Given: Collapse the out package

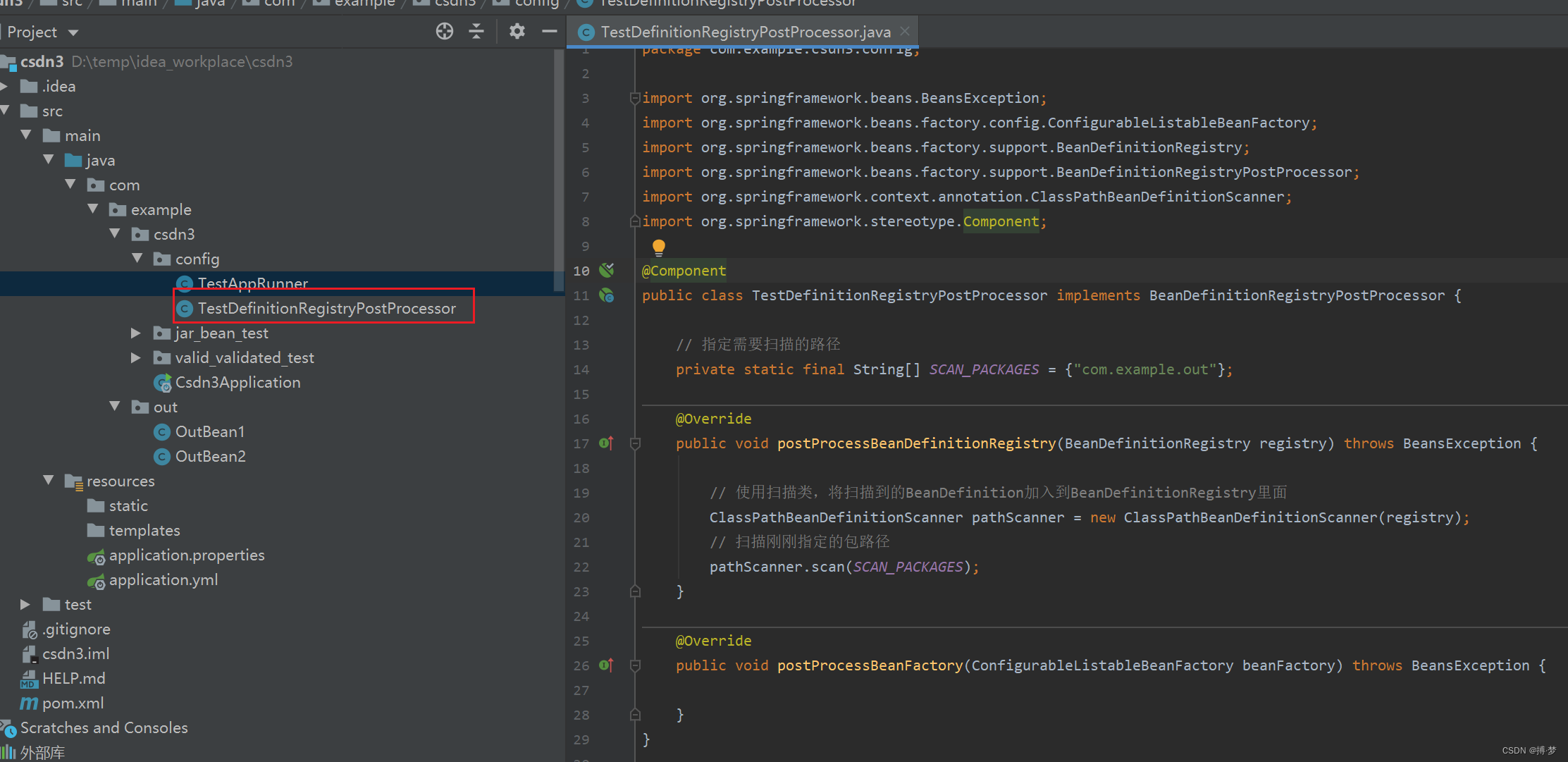Looking at the screenshot, I should [x=115, y=406].
